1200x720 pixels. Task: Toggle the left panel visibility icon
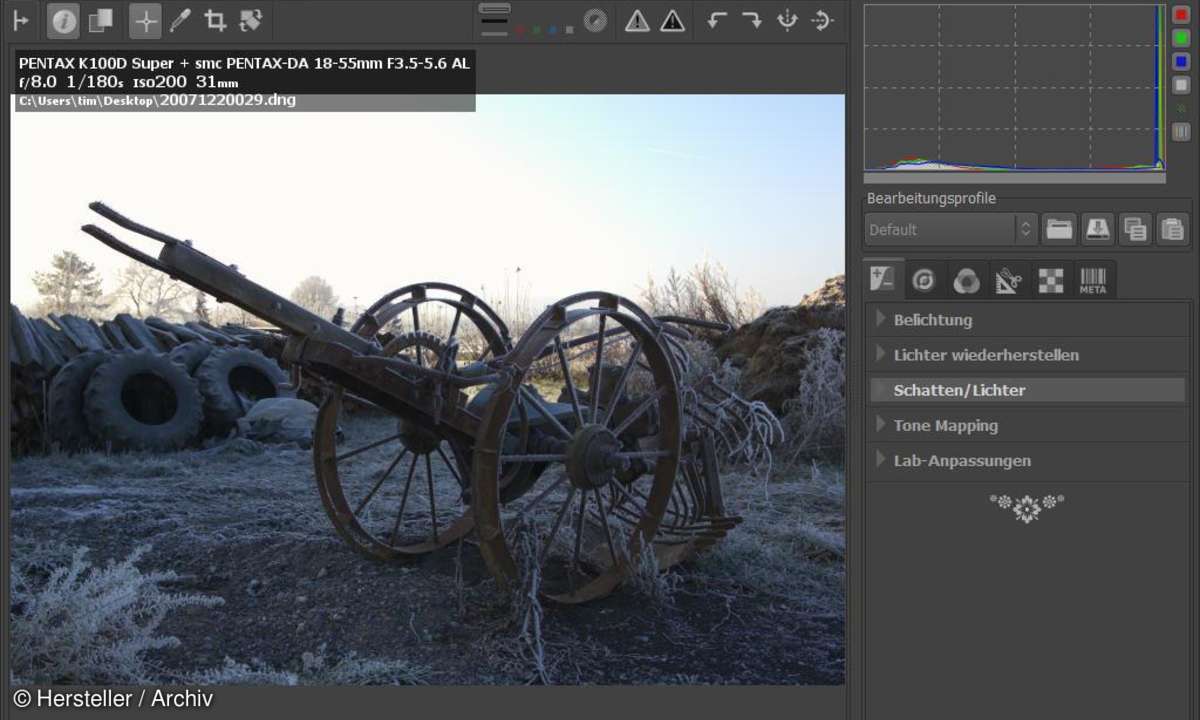click(x=21, y=20)
